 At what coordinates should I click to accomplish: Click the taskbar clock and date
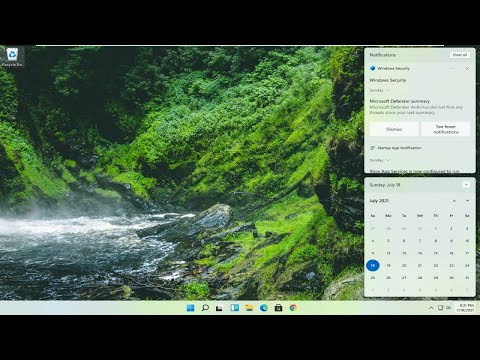point(466,308)
